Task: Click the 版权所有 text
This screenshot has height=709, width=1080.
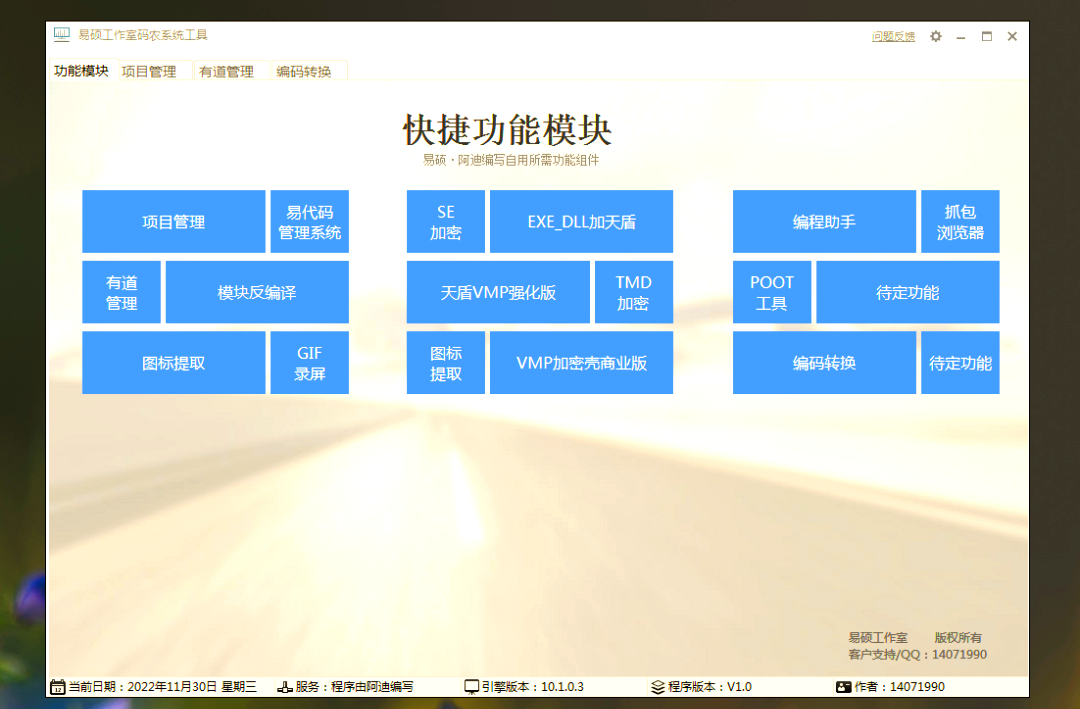Action: 958,637
